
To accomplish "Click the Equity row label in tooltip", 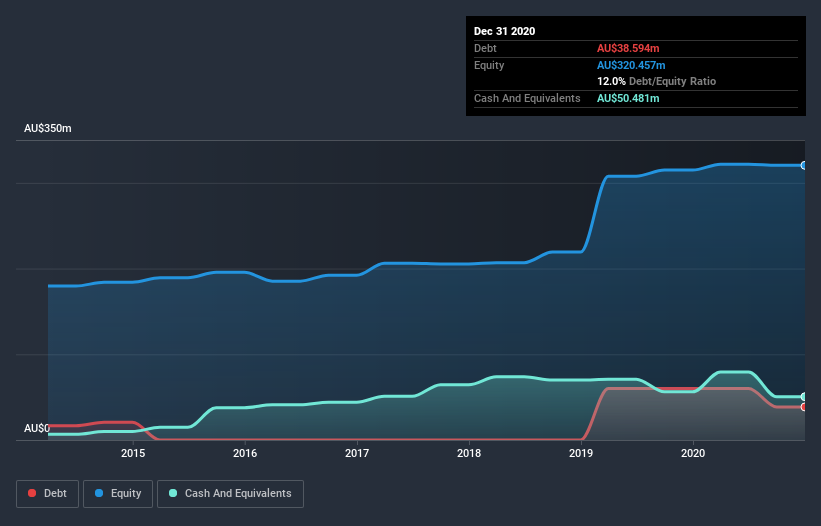I will click(489, 65).
